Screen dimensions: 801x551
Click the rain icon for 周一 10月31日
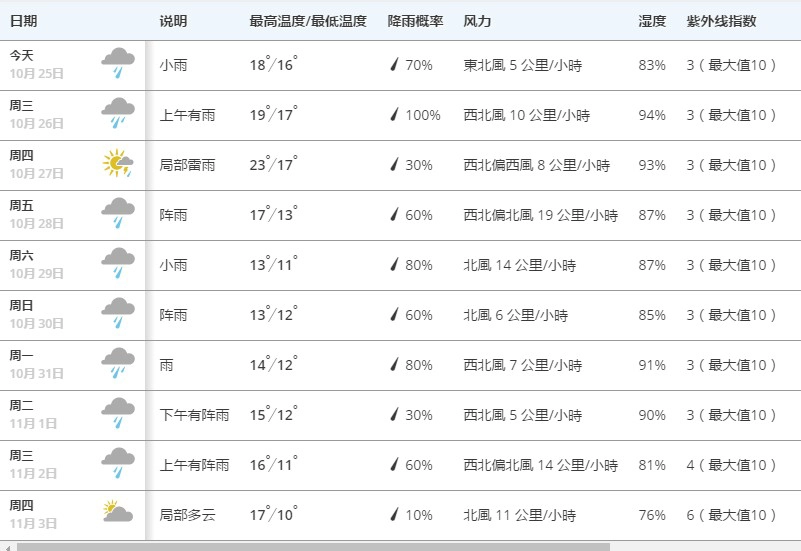point(118,364)
